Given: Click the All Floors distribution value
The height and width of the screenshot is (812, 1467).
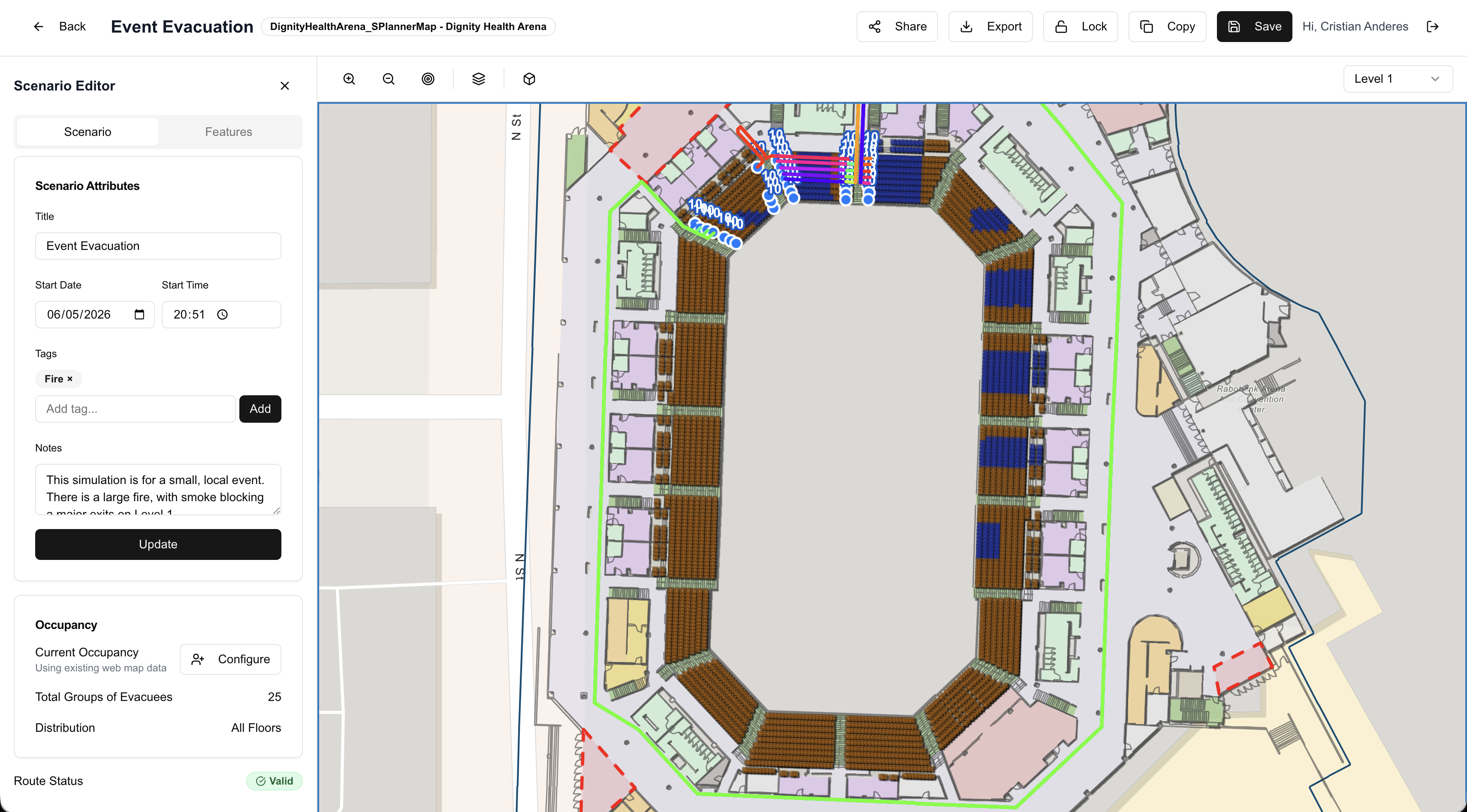Looking at the screenshot, I should point(256,728).
